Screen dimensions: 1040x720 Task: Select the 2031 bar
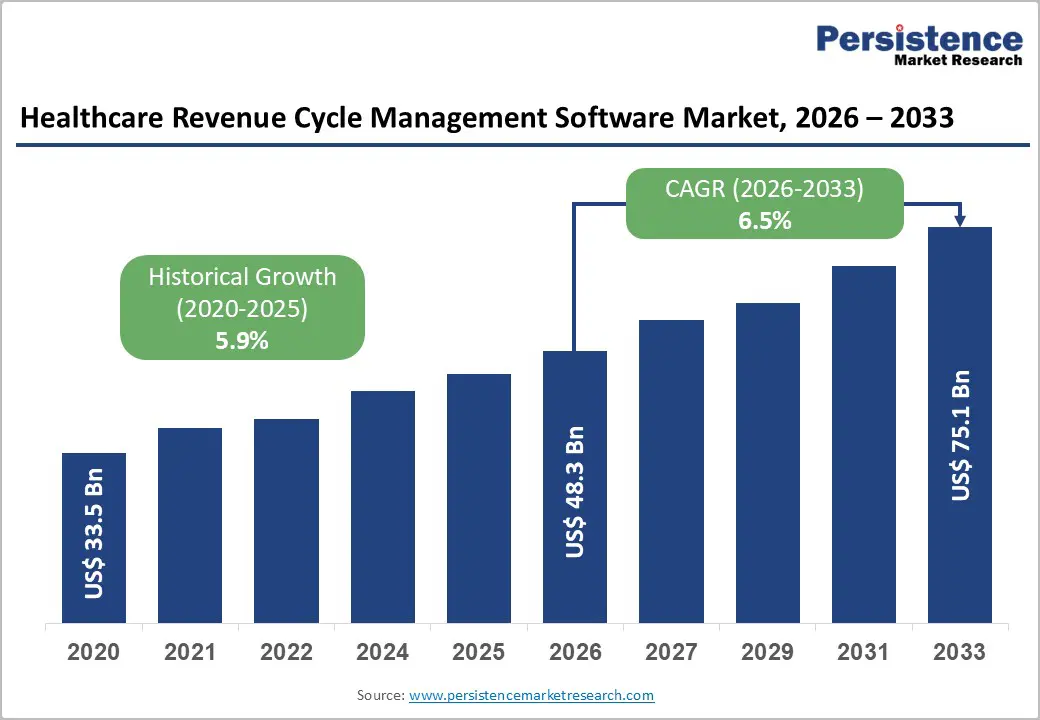point(863,444)
